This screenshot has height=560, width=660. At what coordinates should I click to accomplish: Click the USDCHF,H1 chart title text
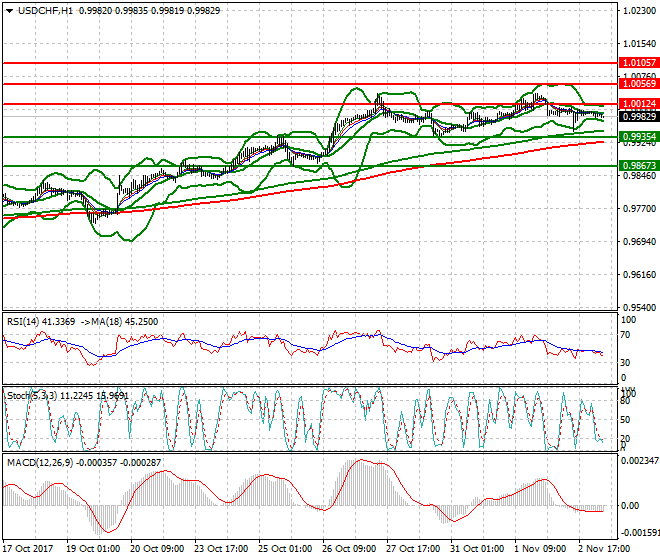45,11
